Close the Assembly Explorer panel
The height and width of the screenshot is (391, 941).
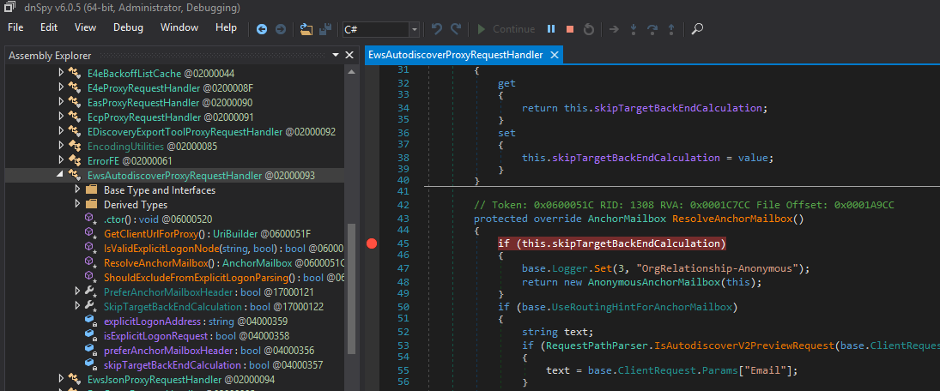tap(350, 55)
